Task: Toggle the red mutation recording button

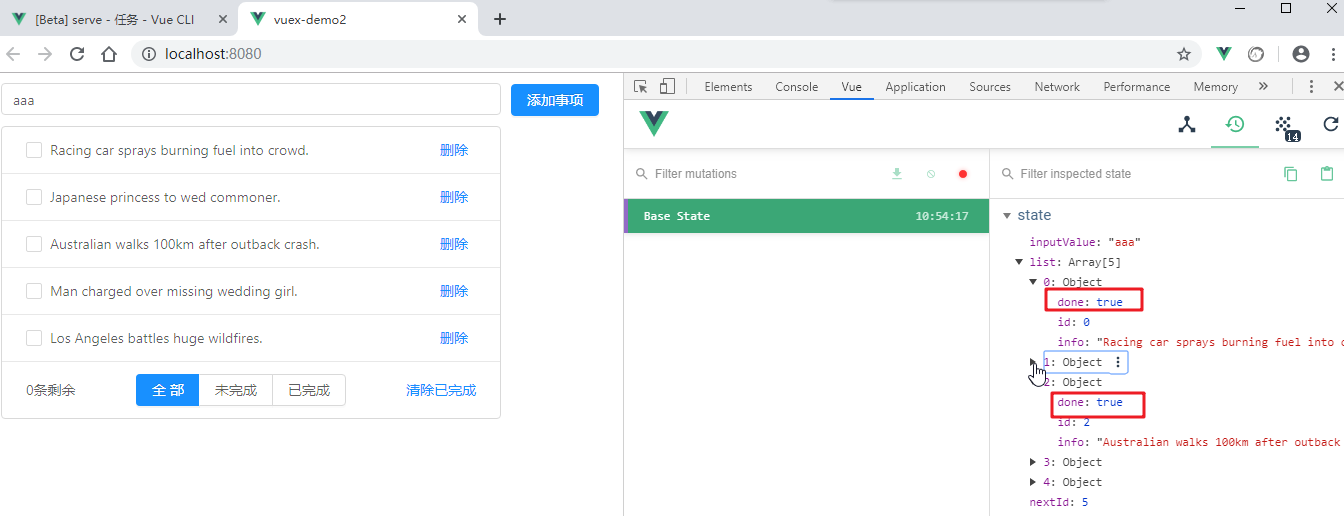Action: [963, 174]
